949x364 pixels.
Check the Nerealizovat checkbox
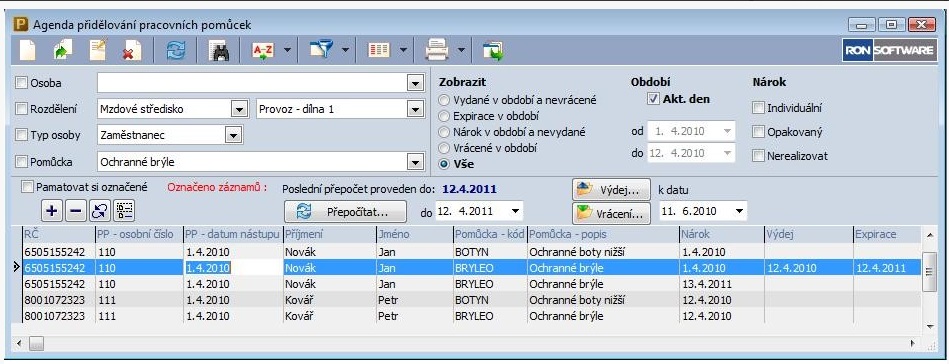[758, 156]
